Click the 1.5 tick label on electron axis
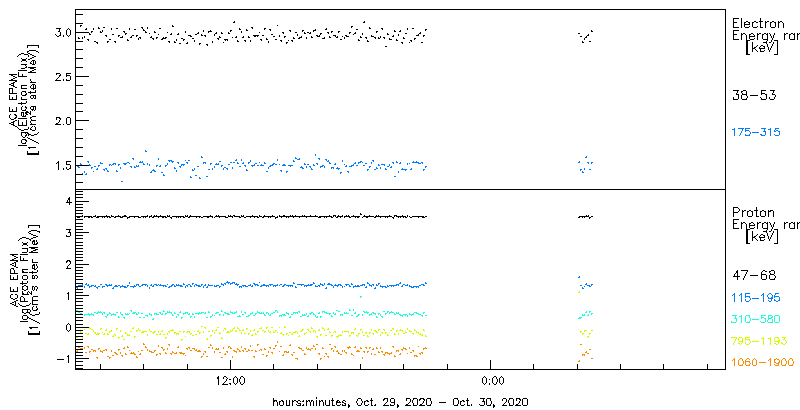This screenshot has width=800, height=410. [62, 165]
